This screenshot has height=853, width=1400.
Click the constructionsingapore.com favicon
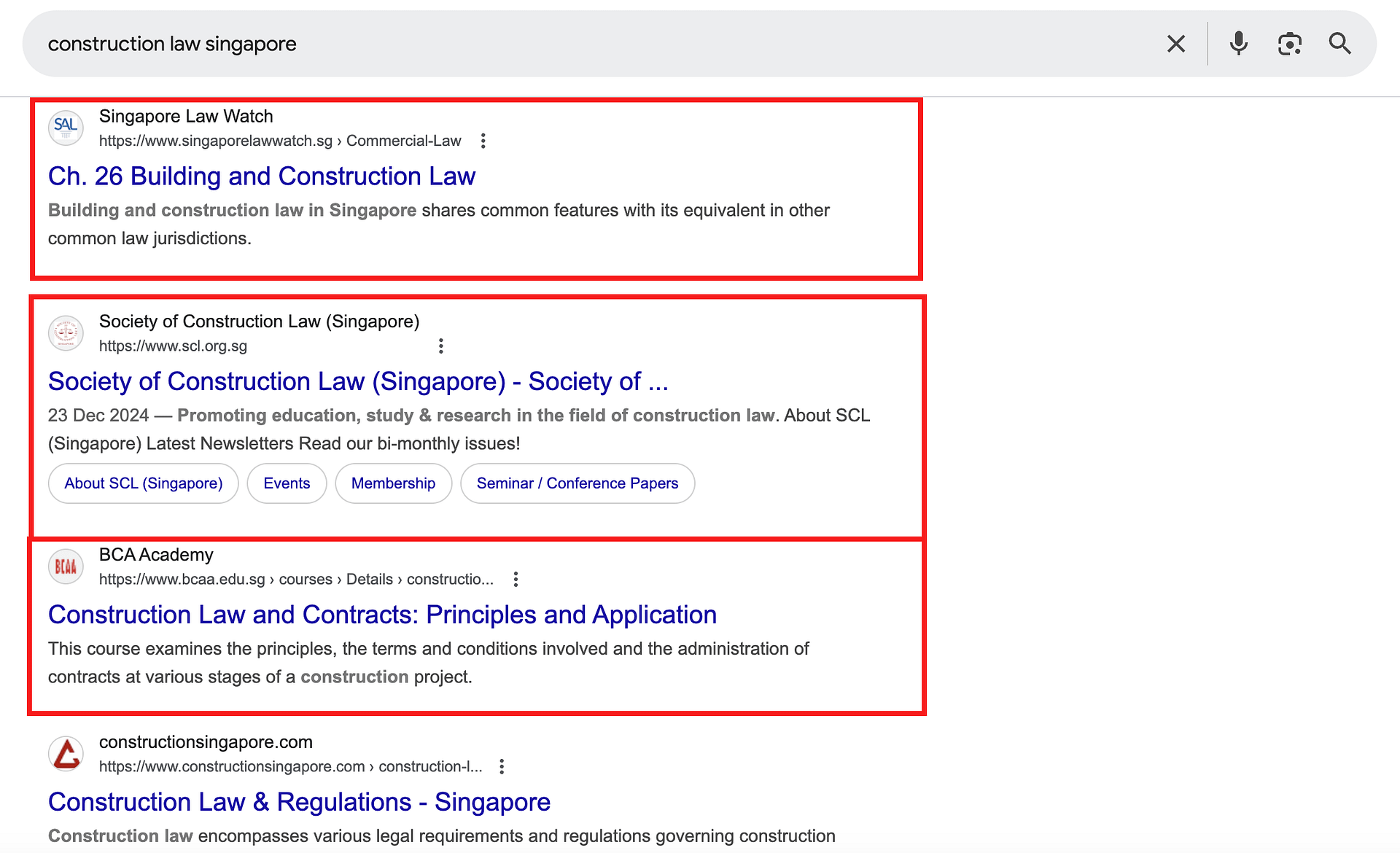(66, 753)
